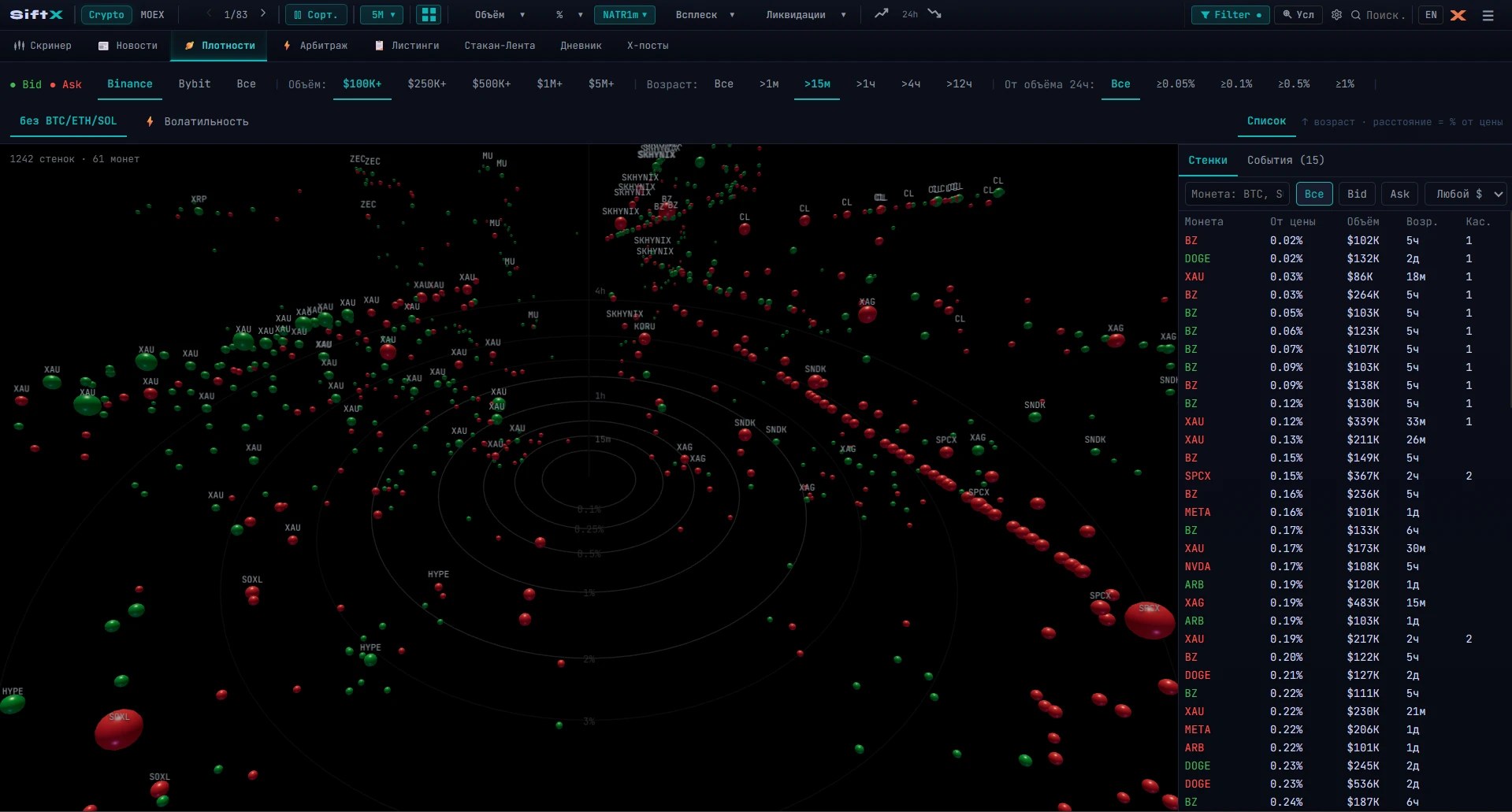Screen dimensions: 1512x812
Task: Click the Сорт. sort button
Action: [x=315, y=15]
